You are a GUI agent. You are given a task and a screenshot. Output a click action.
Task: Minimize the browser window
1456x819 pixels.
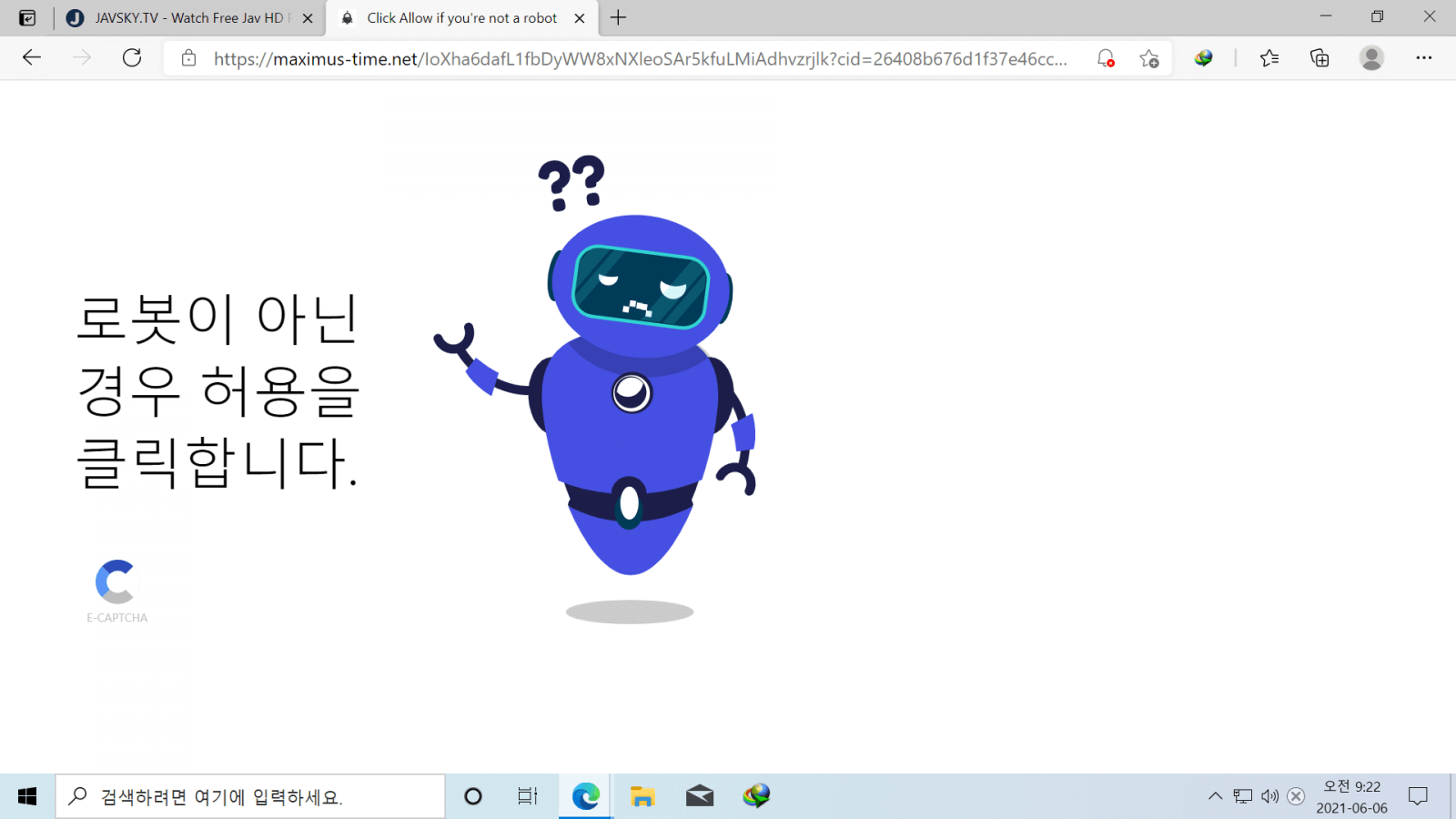1326,16
